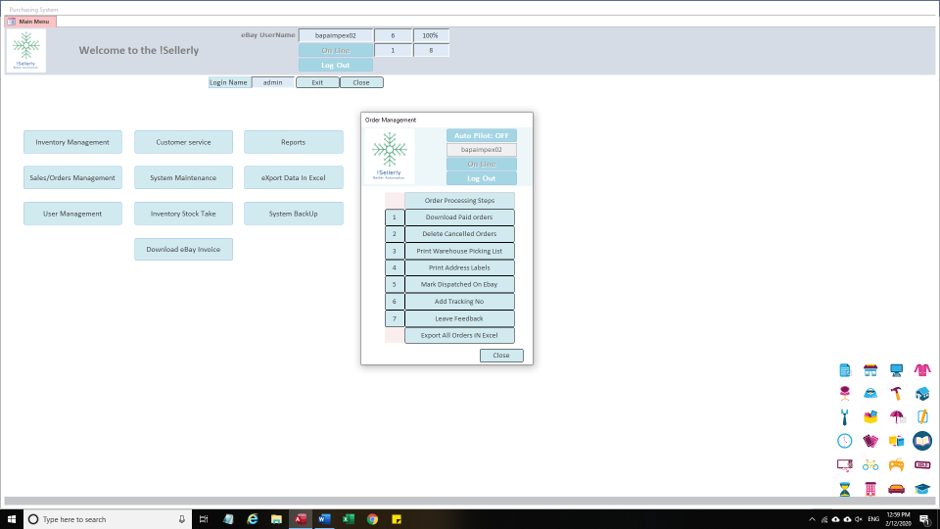Click Download Paid orders button

[x=459, y=217]
